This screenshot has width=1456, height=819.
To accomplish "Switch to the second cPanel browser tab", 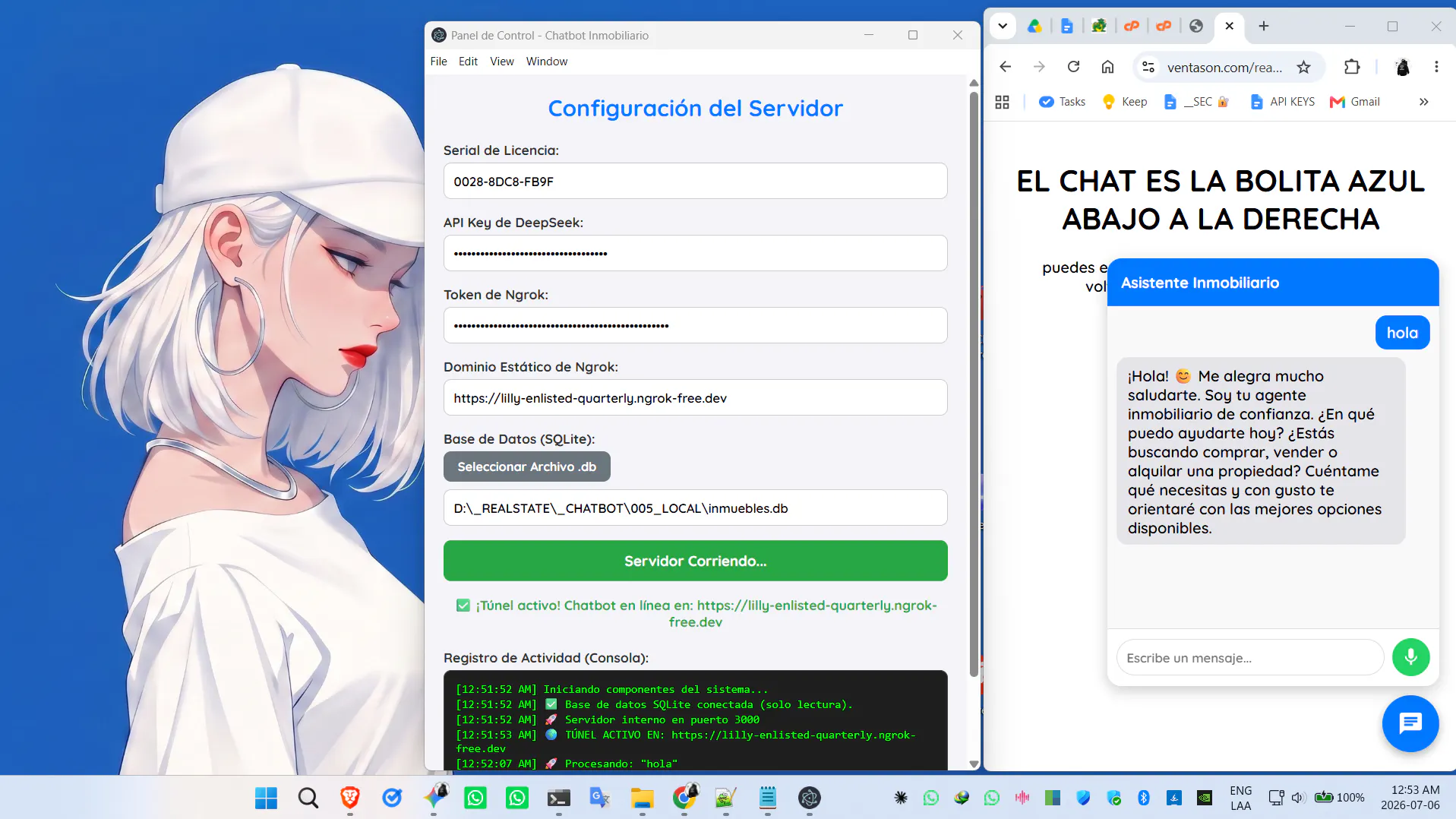I will click(x=1164, y=26).
